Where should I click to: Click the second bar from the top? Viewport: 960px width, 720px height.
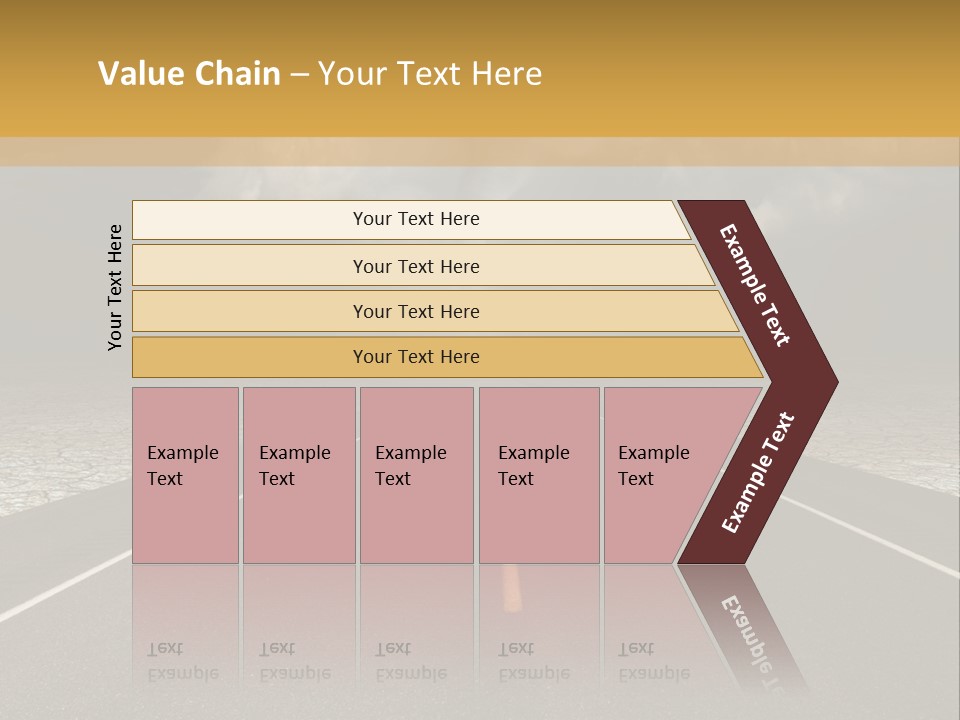[416, 266]
